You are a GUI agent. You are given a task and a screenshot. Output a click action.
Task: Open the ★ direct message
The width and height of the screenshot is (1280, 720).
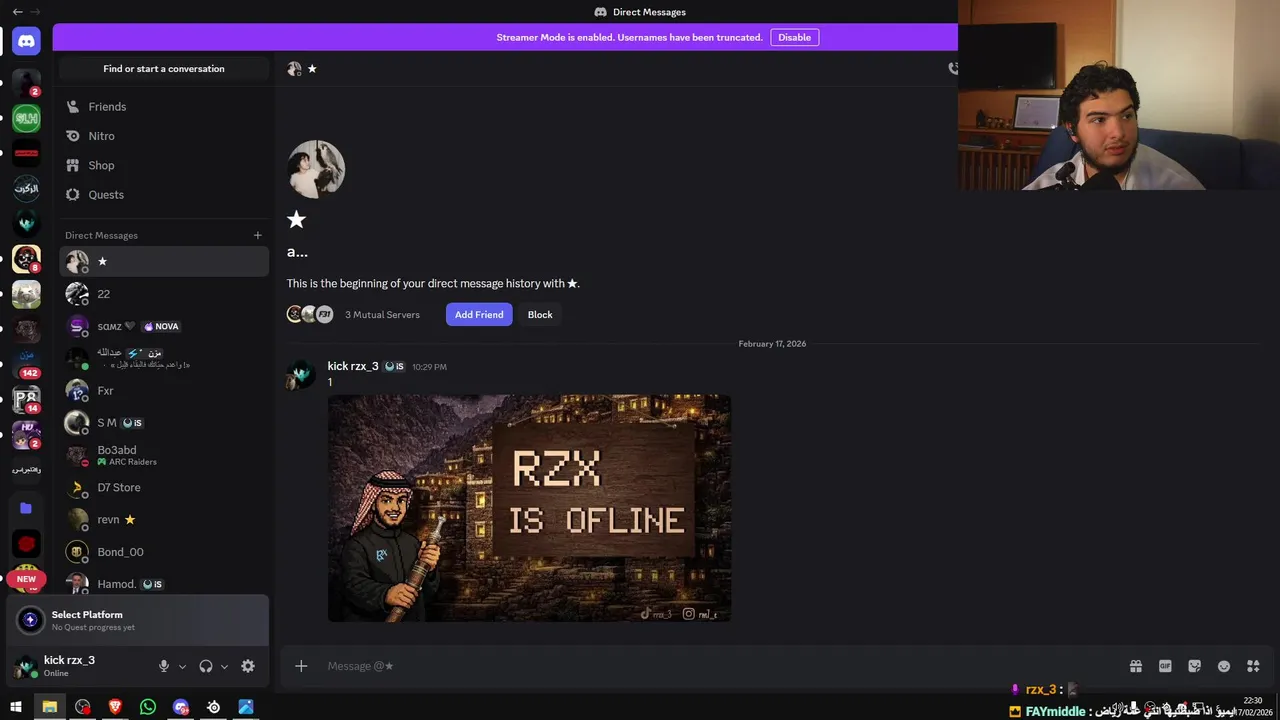164,261
